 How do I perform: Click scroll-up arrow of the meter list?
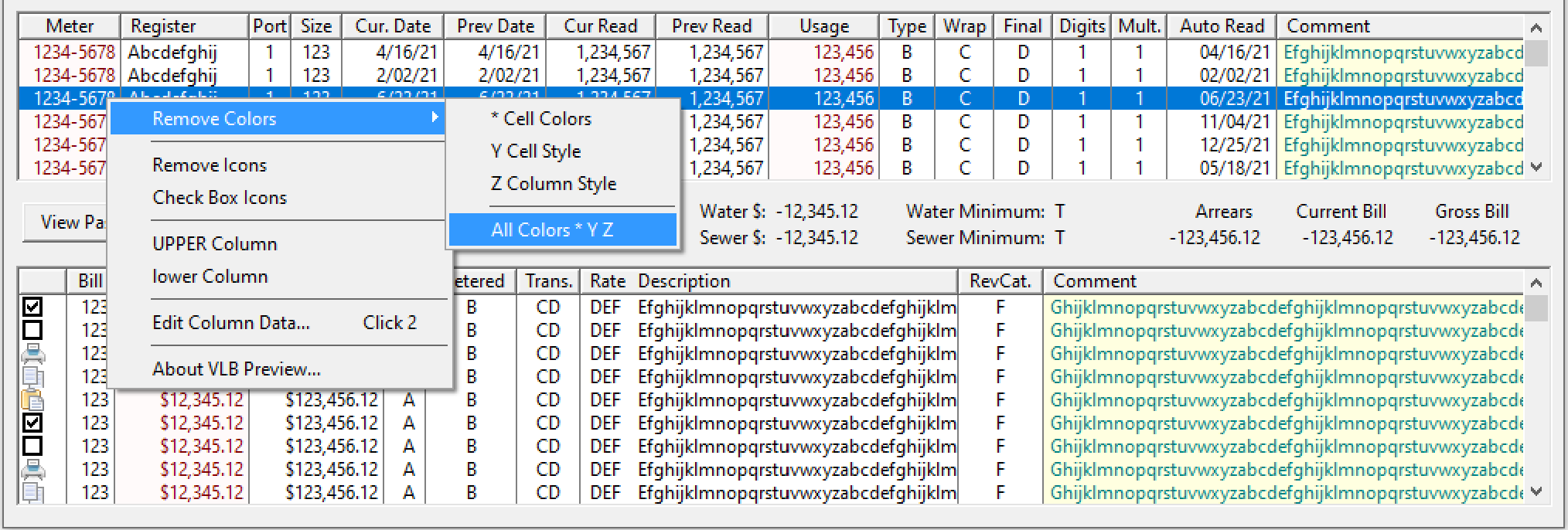(x=1536, y=28)
